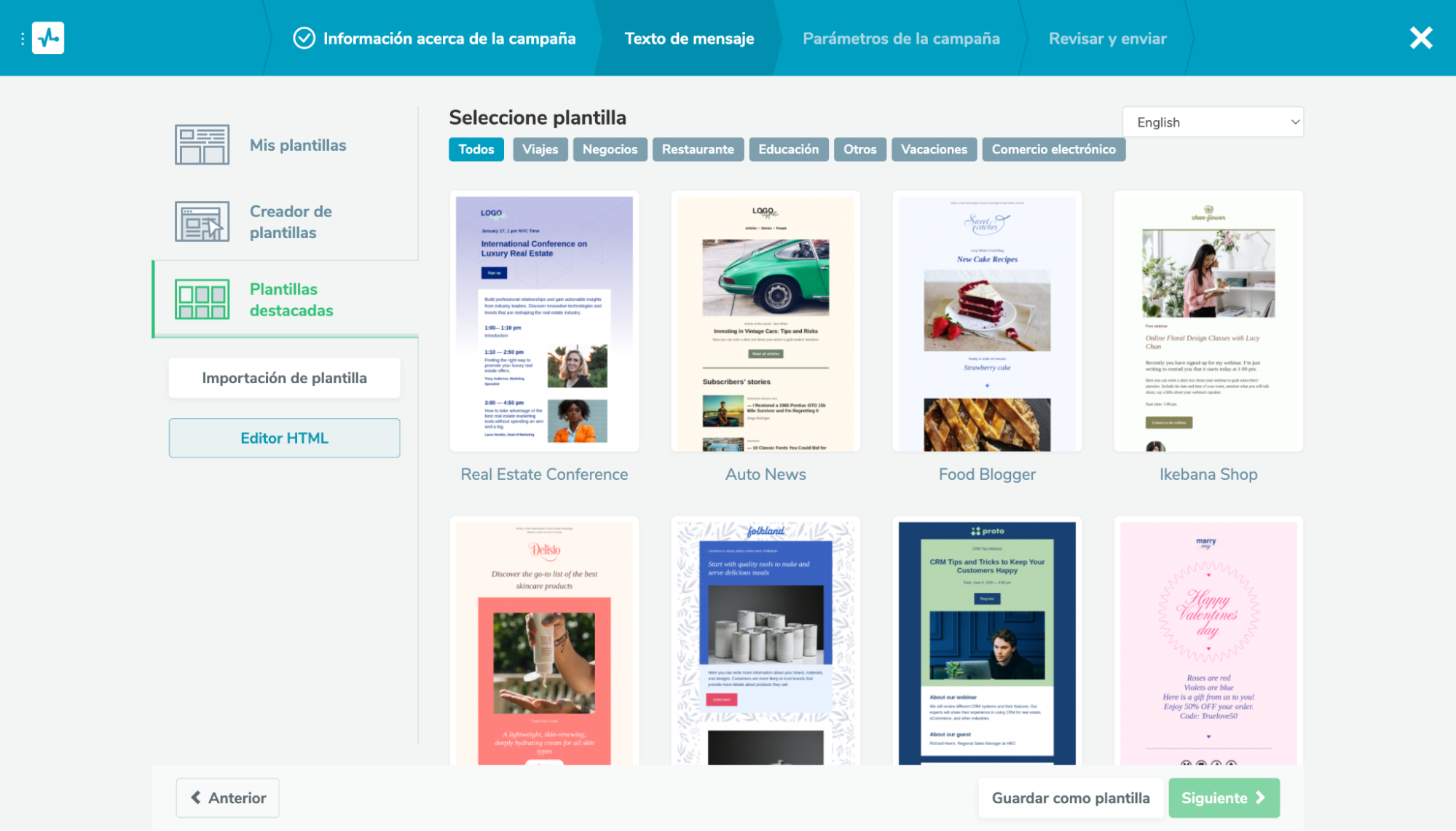Image resolution: width=1456 pixels, height=831 pixels.
Task: Go to Revisar y enviar step
Action: [1107, 39]
